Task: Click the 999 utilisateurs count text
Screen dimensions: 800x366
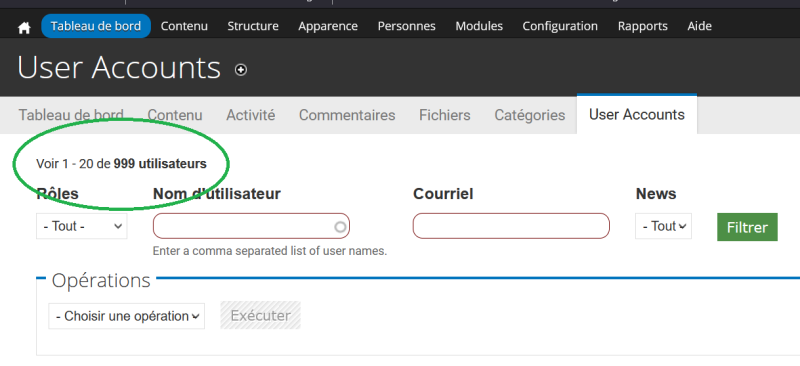Action: click(x=160, y=164)
